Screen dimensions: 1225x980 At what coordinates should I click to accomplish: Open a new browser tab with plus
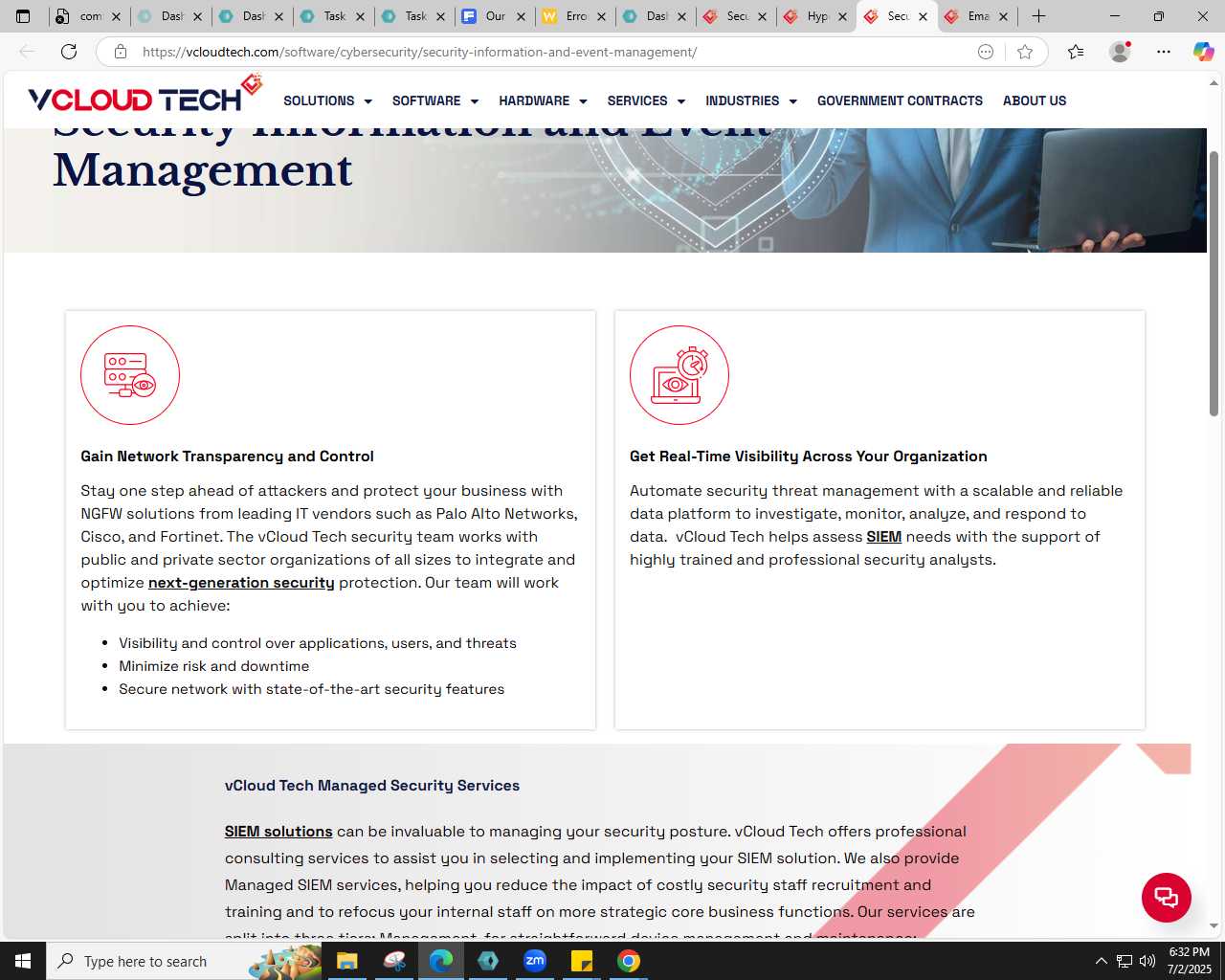[x=1038, y=16]
